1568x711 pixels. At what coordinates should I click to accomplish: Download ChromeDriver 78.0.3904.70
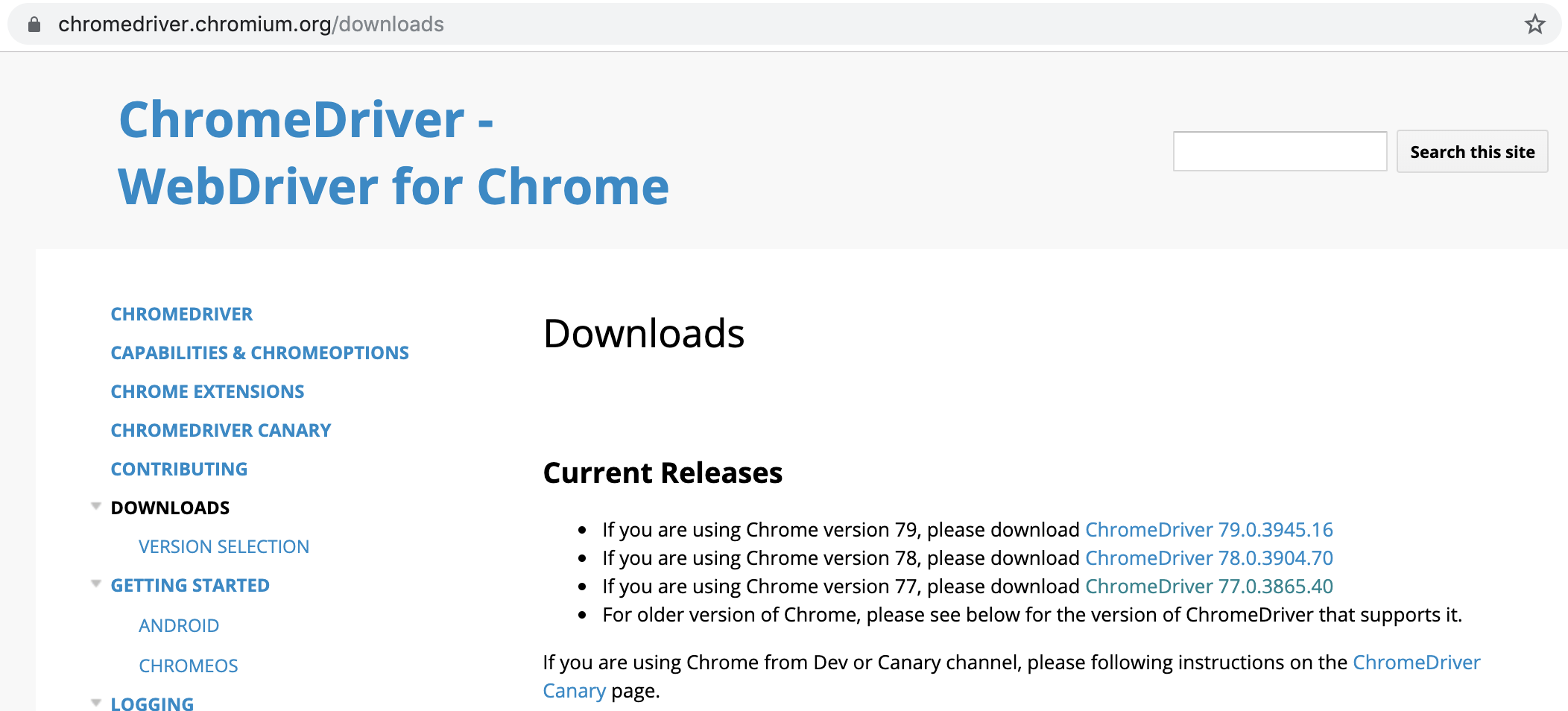[1209, 557]
